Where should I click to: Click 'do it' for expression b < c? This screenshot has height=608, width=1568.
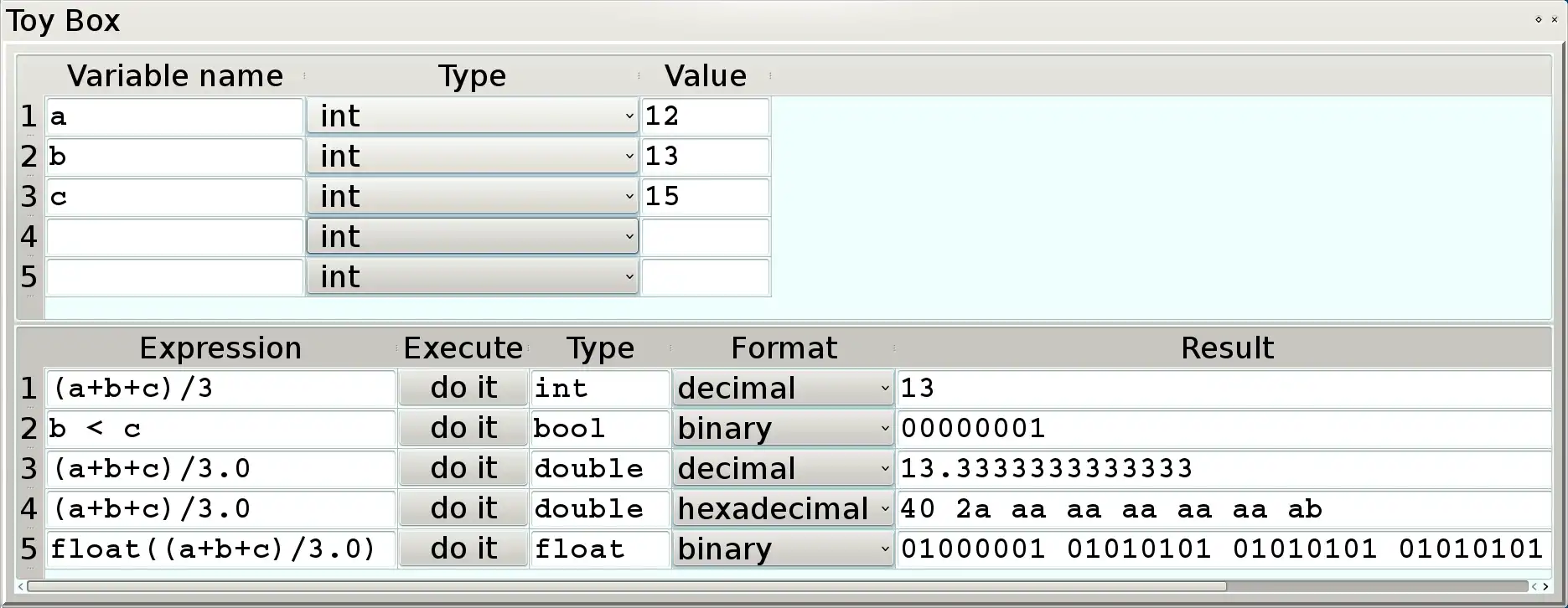[x=463, y=428]
